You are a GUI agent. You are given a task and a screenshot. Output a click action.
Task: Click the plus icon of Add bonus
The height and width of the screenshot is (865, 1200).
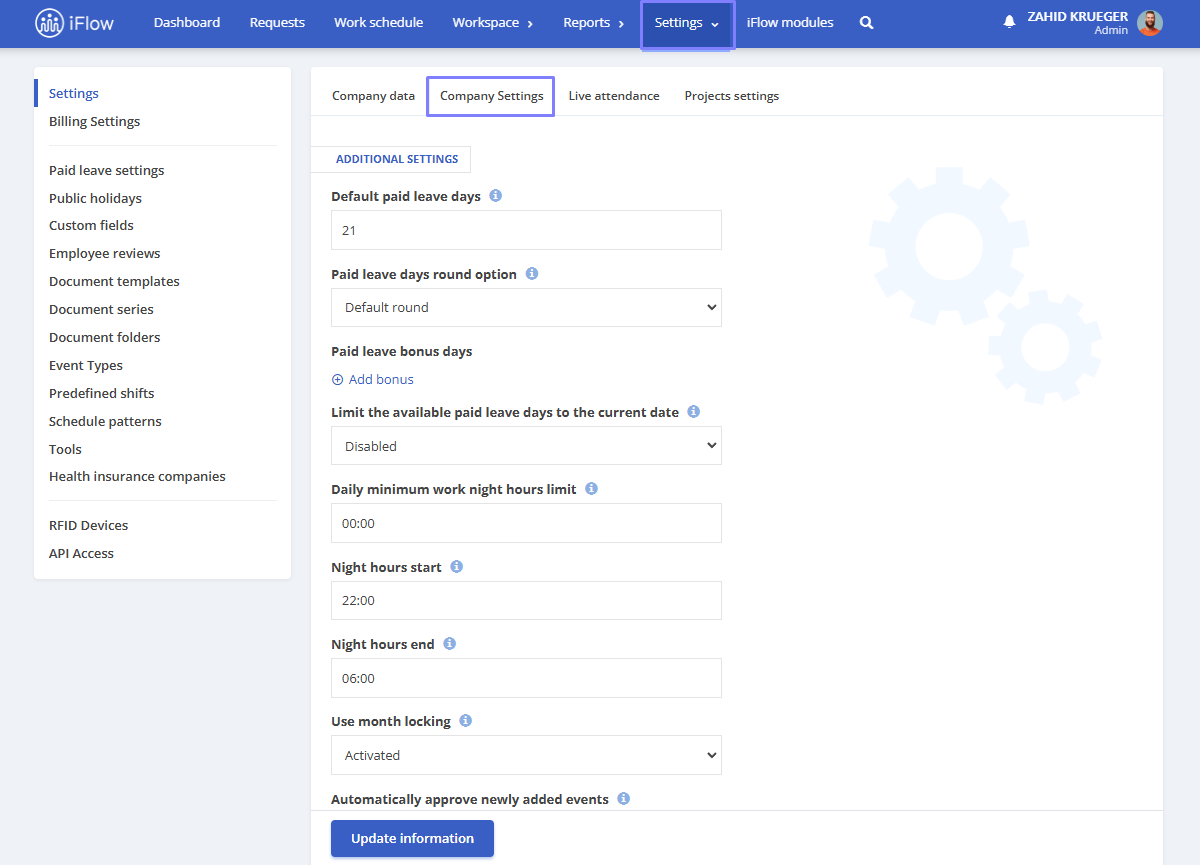337,380
